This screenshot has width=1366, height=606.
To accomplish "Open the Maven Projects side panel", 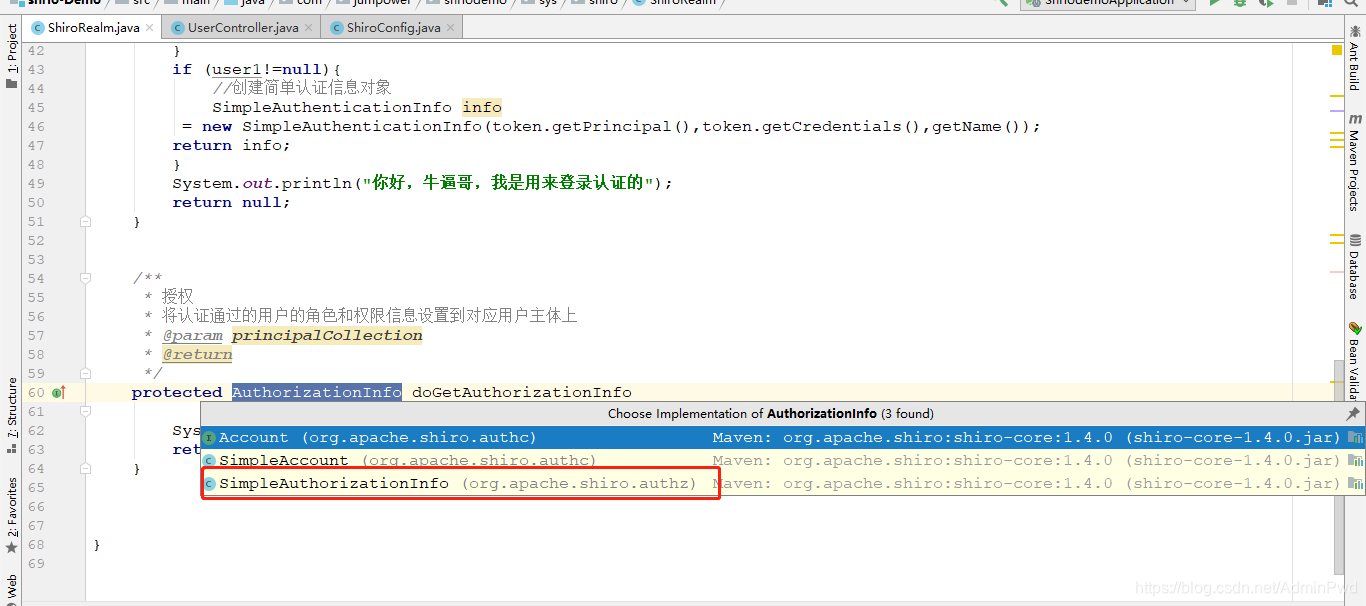I will pos(1355,162).
